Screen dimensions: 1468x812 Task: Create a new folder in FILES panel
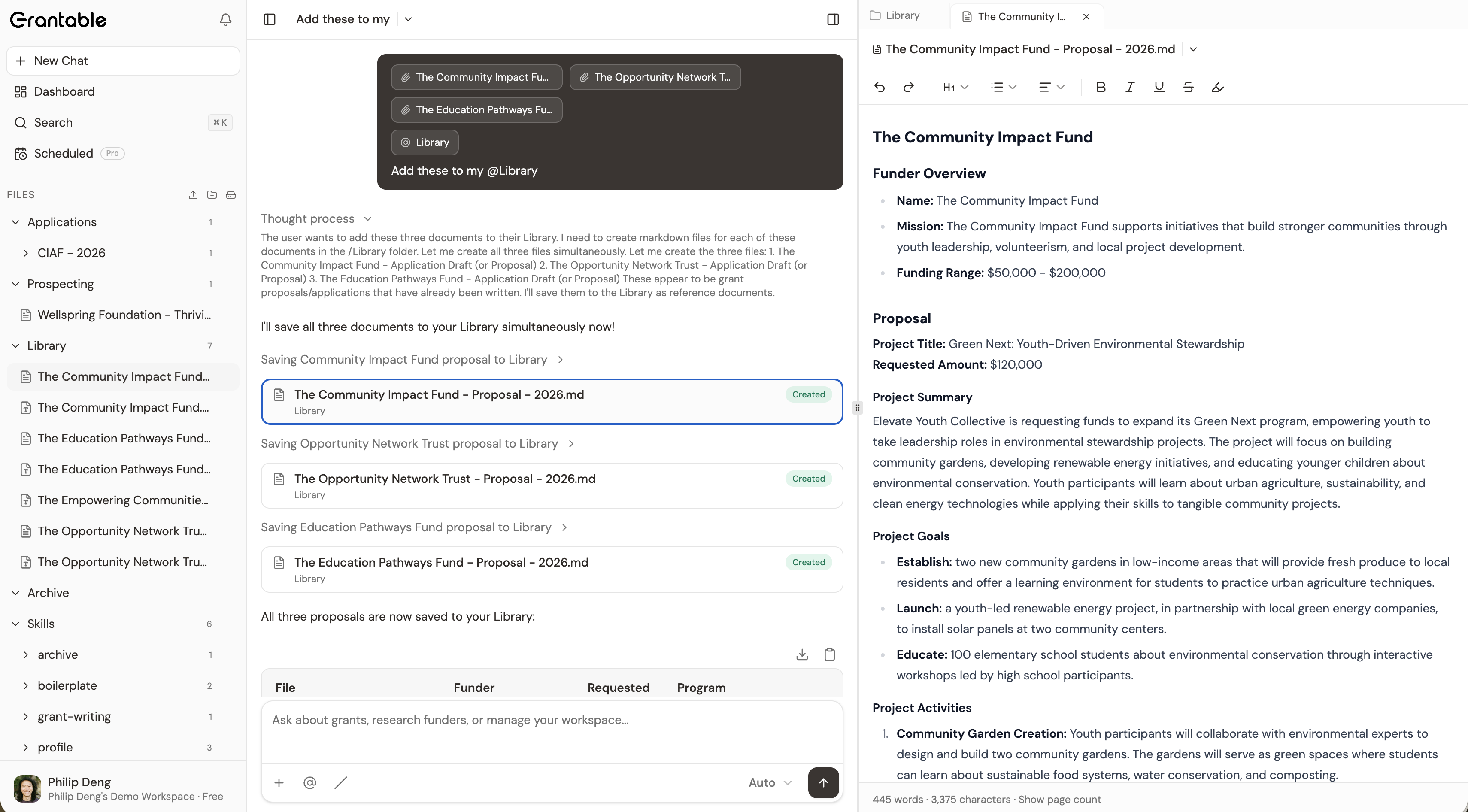point(212,194)
